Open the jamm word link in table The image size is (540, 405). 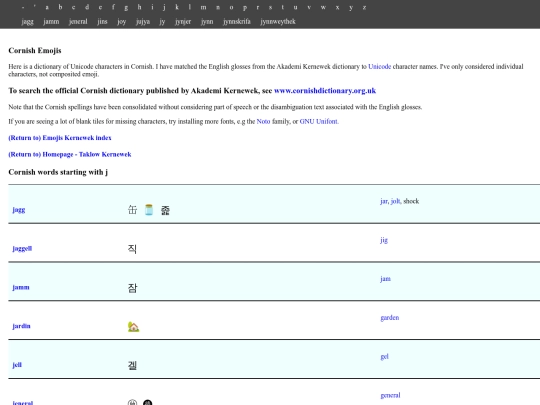click(21, 287)
